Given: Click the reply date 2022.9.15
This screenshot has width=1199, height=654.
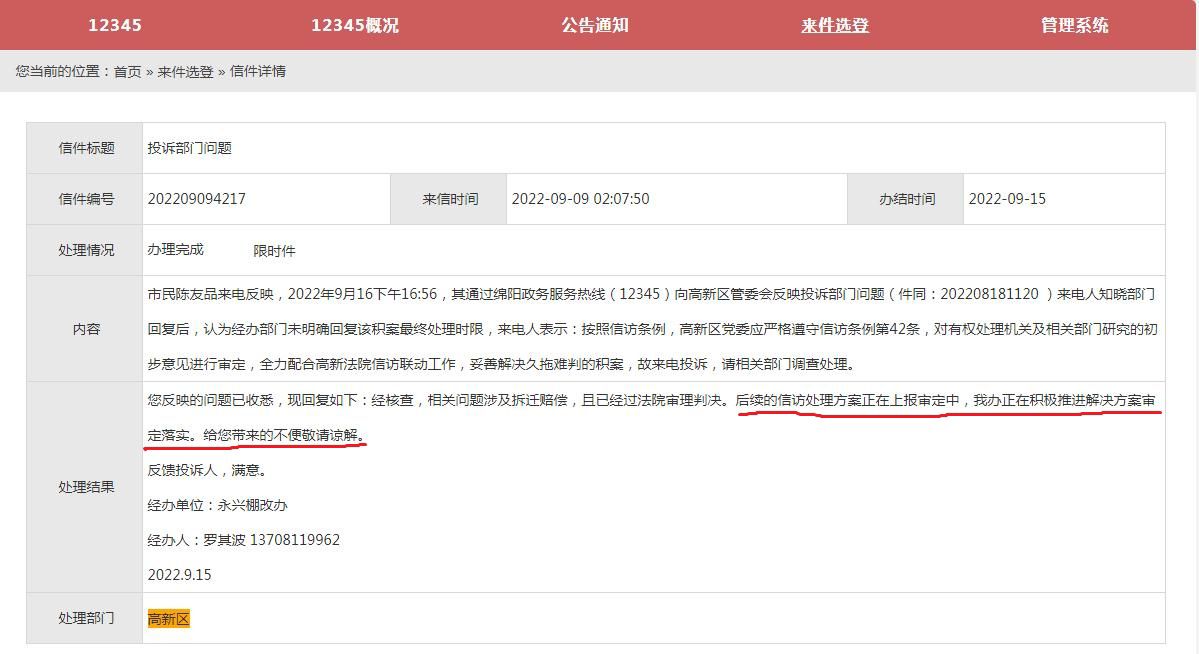Looking at the screenshot, I should (x=179, y=575).
